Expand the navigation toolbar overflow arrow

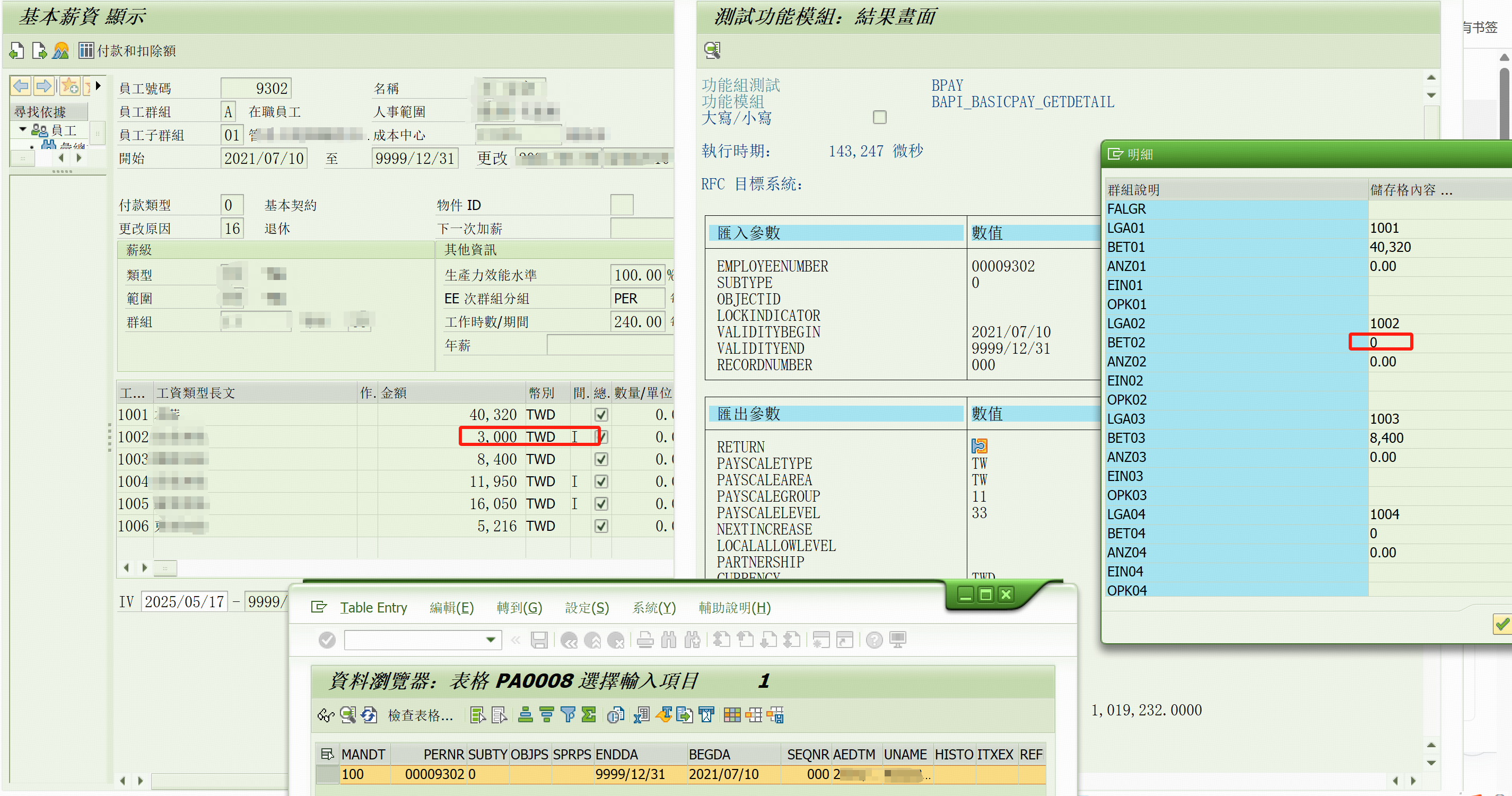click(x=99, y=86)
